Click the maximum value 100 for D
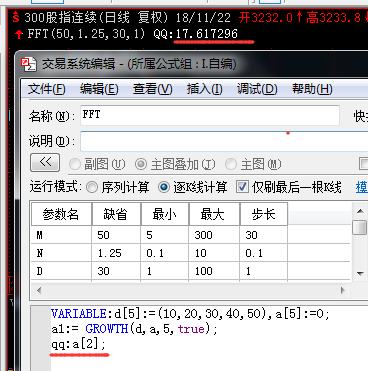 click(x=214, y=271)
